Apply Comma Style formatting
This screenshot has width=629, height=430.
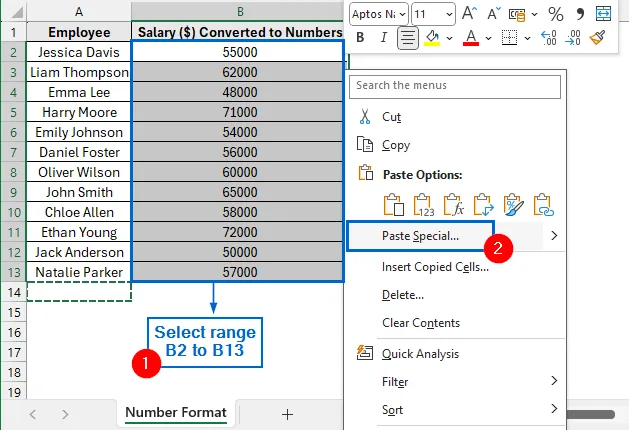pos(580,14)
